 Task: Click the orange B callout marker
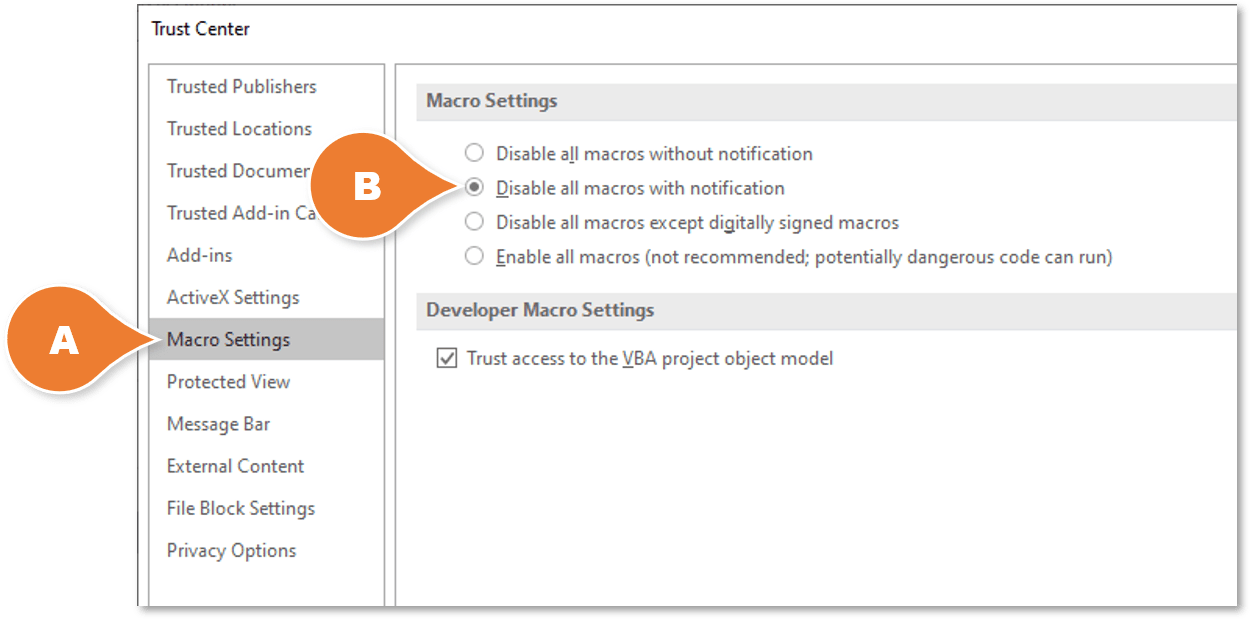(x=368, y=188)
